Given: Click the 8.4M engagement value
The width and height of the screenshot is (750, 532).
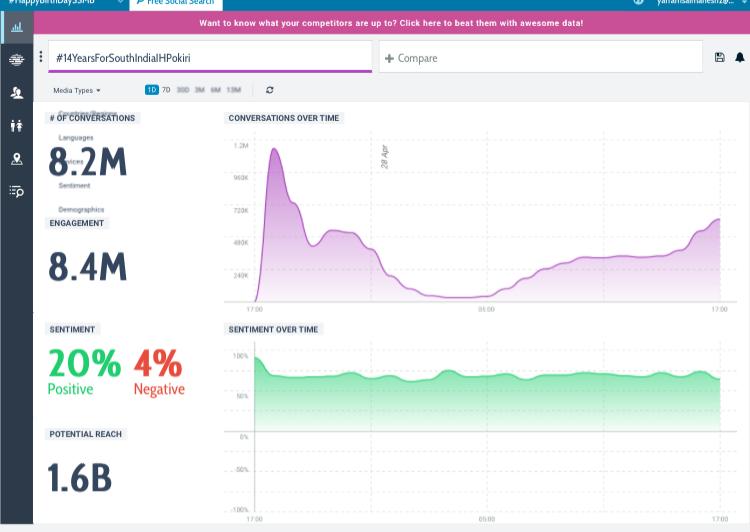Looking at the screenshot, I should pyautogui.click(x=88, y=266).
